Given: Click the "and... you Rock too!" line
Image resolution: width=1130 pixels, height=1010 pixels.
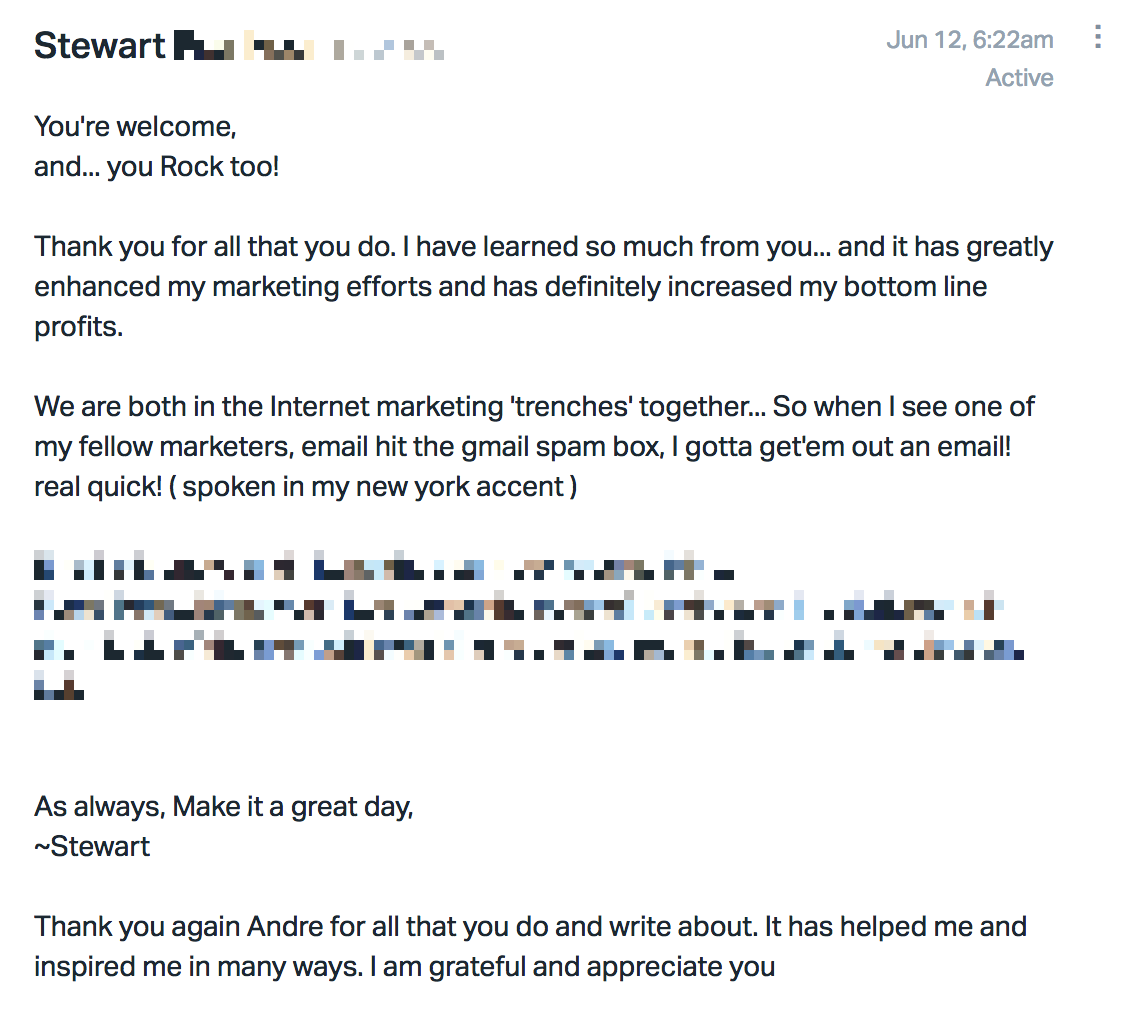Looking at the screenshot, I should click(156, 167).
